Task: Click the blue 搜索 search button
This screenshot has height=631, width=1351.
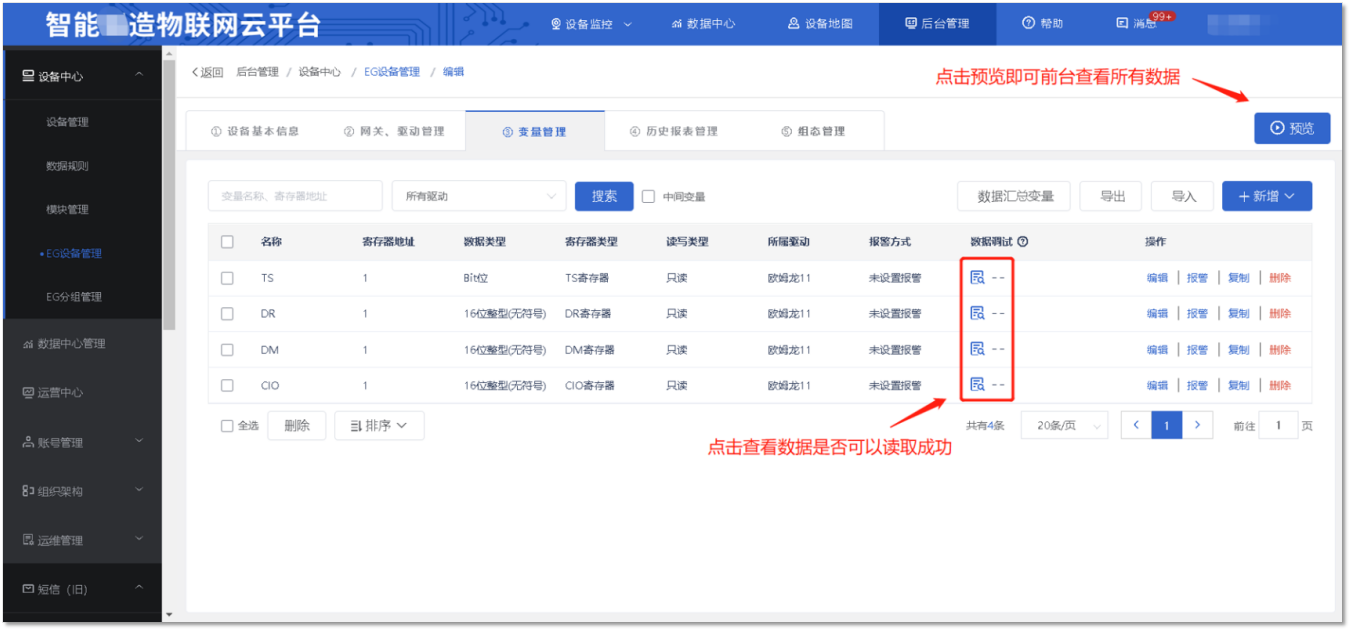Action: coord(604,196)
